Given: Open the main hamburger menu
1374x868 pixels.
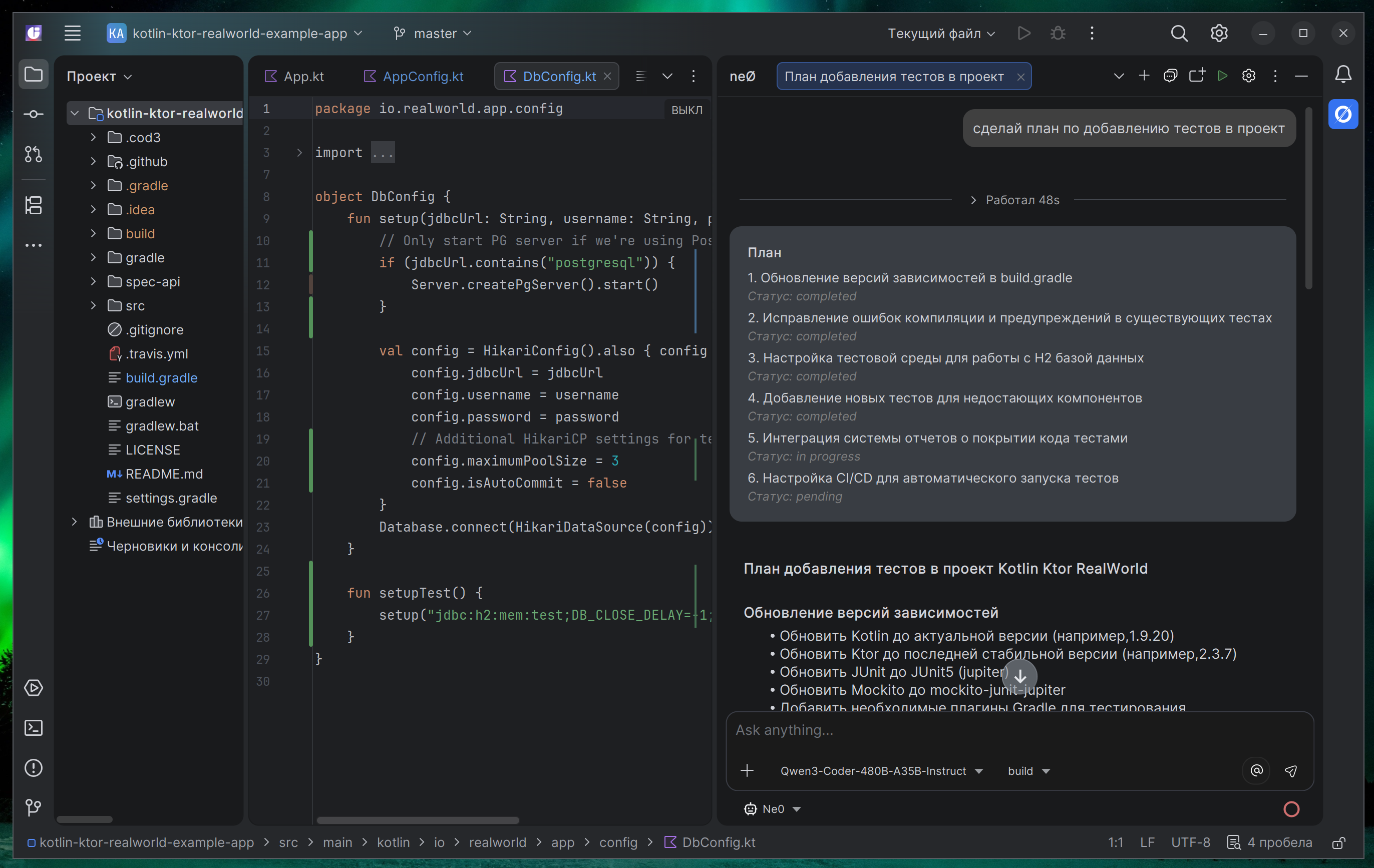Looking at the screenshot, I should tap(73, 33).
